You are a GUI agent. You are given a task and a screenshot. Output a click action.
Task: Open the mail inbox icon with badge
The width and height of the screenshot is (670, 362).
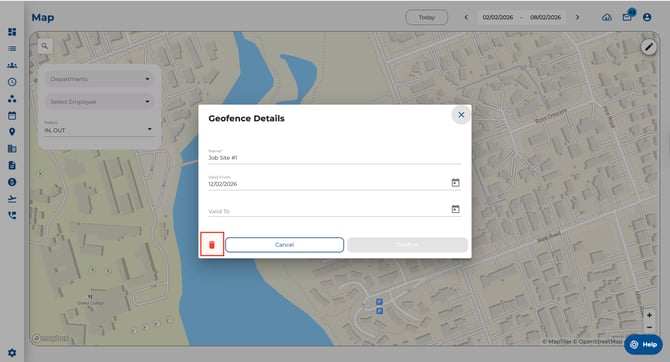[x=627, y=17]
